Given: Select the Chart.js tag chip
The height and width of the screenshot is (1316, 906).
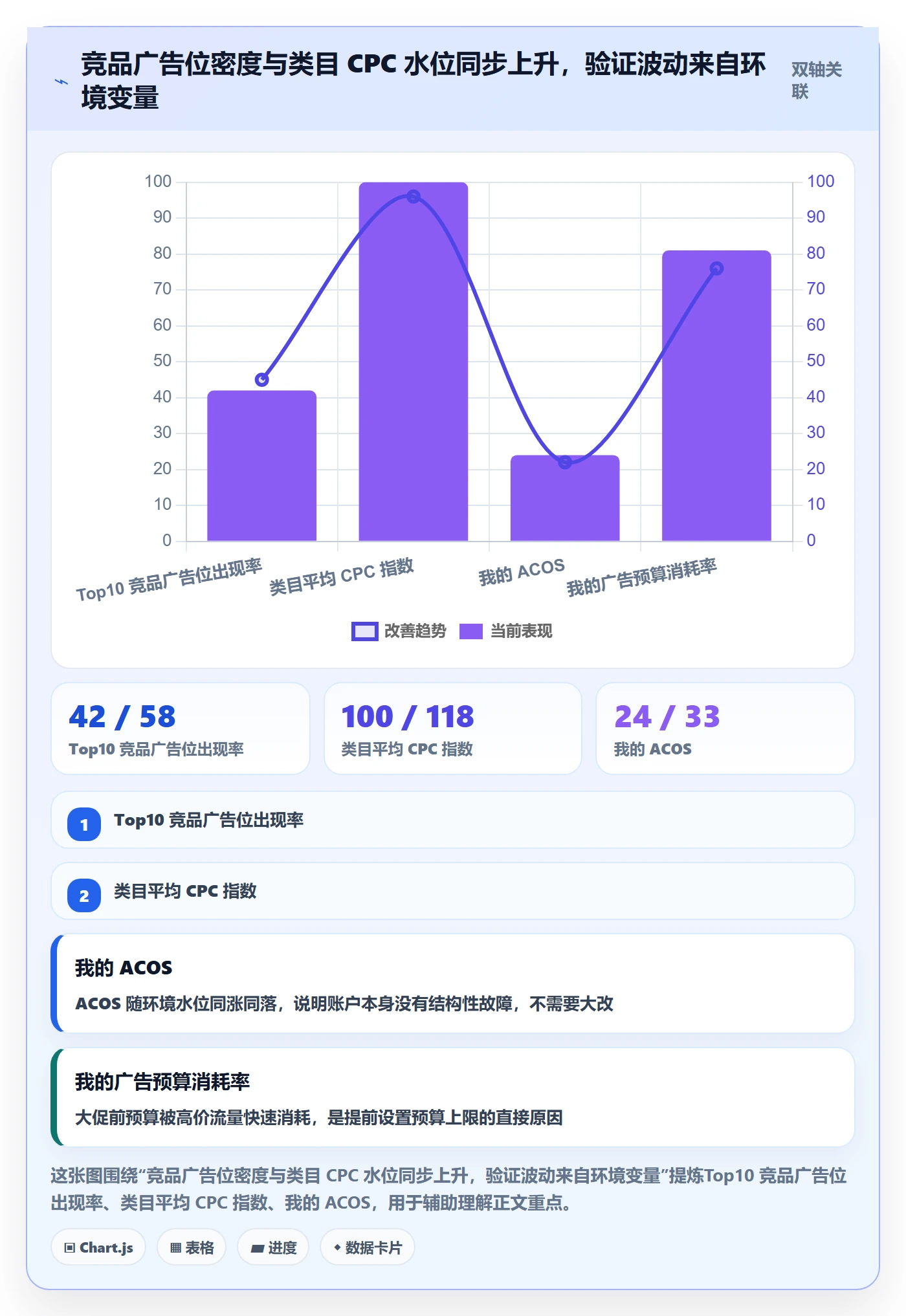Looking at the screenshot, I should 98,1247.
